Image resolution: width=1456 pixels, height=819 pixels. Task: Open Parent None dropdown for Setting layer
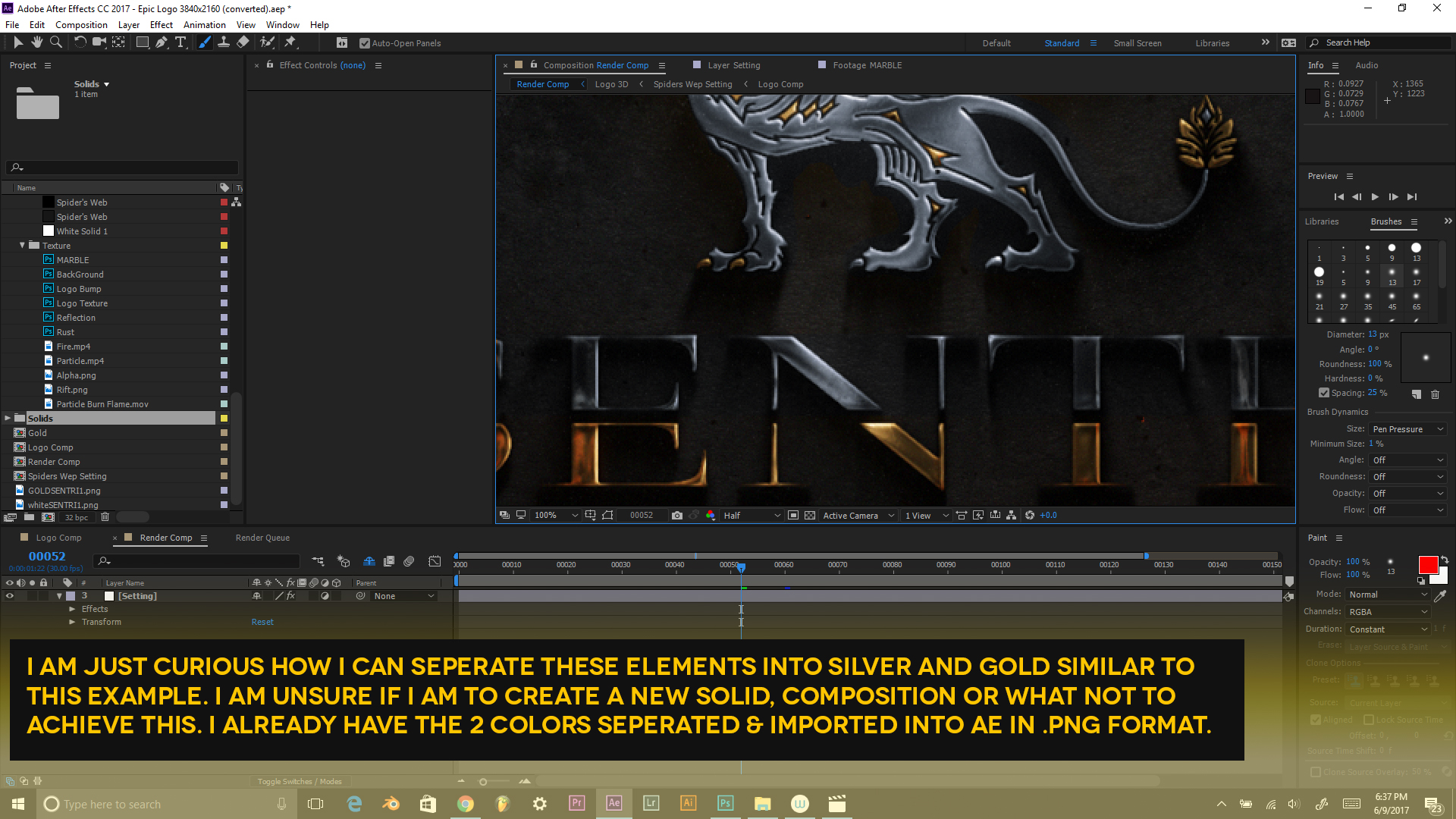coord(404,596)
